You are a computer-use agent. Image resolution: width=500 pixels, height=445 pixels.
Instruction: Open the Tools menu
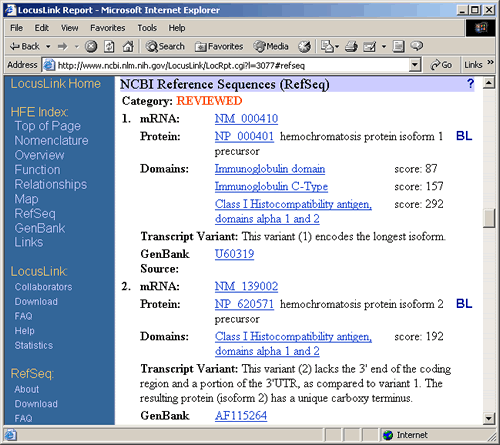pos(147,28)
